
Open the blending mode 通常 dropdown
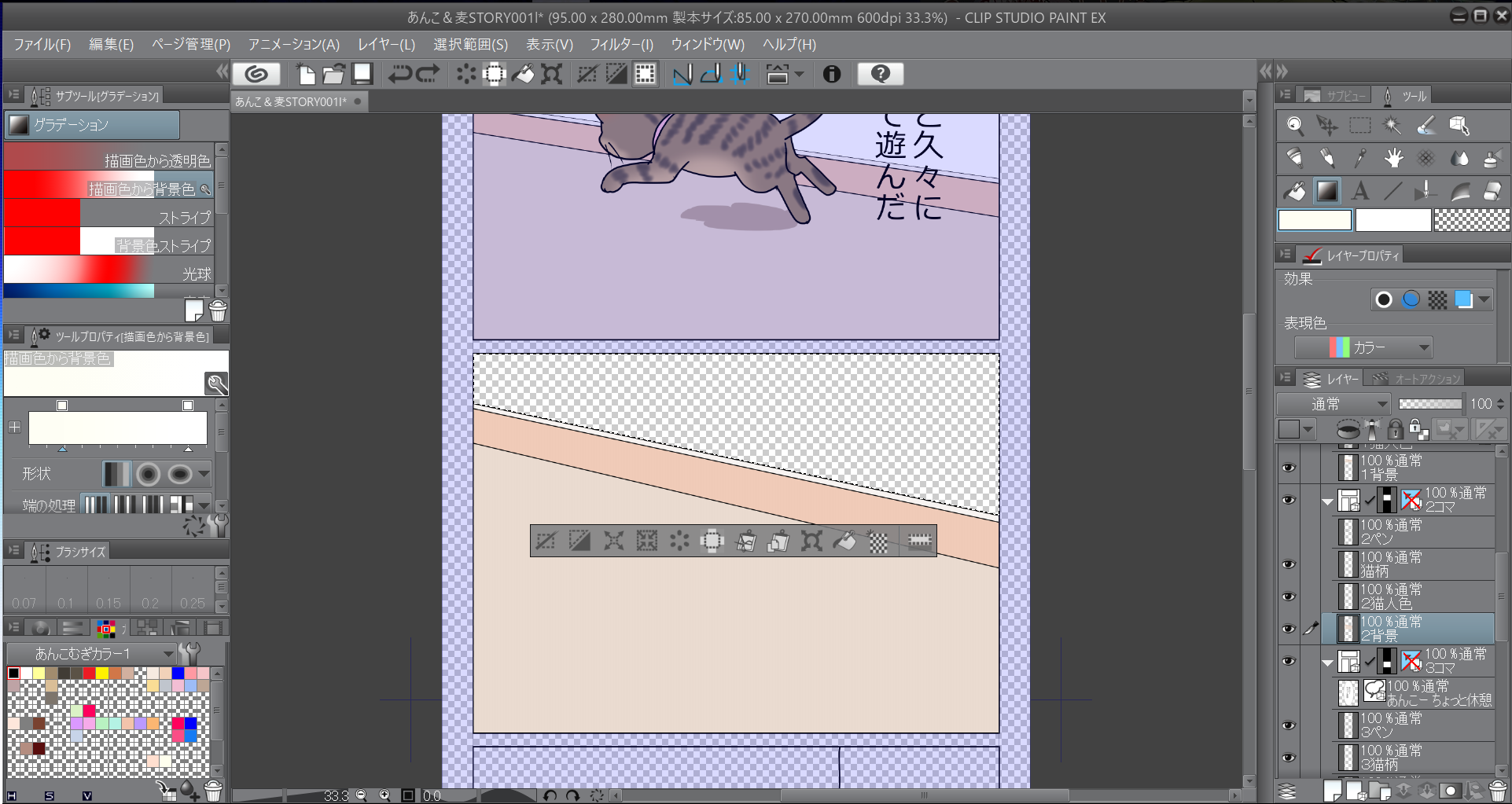[x=1334, y=404]
